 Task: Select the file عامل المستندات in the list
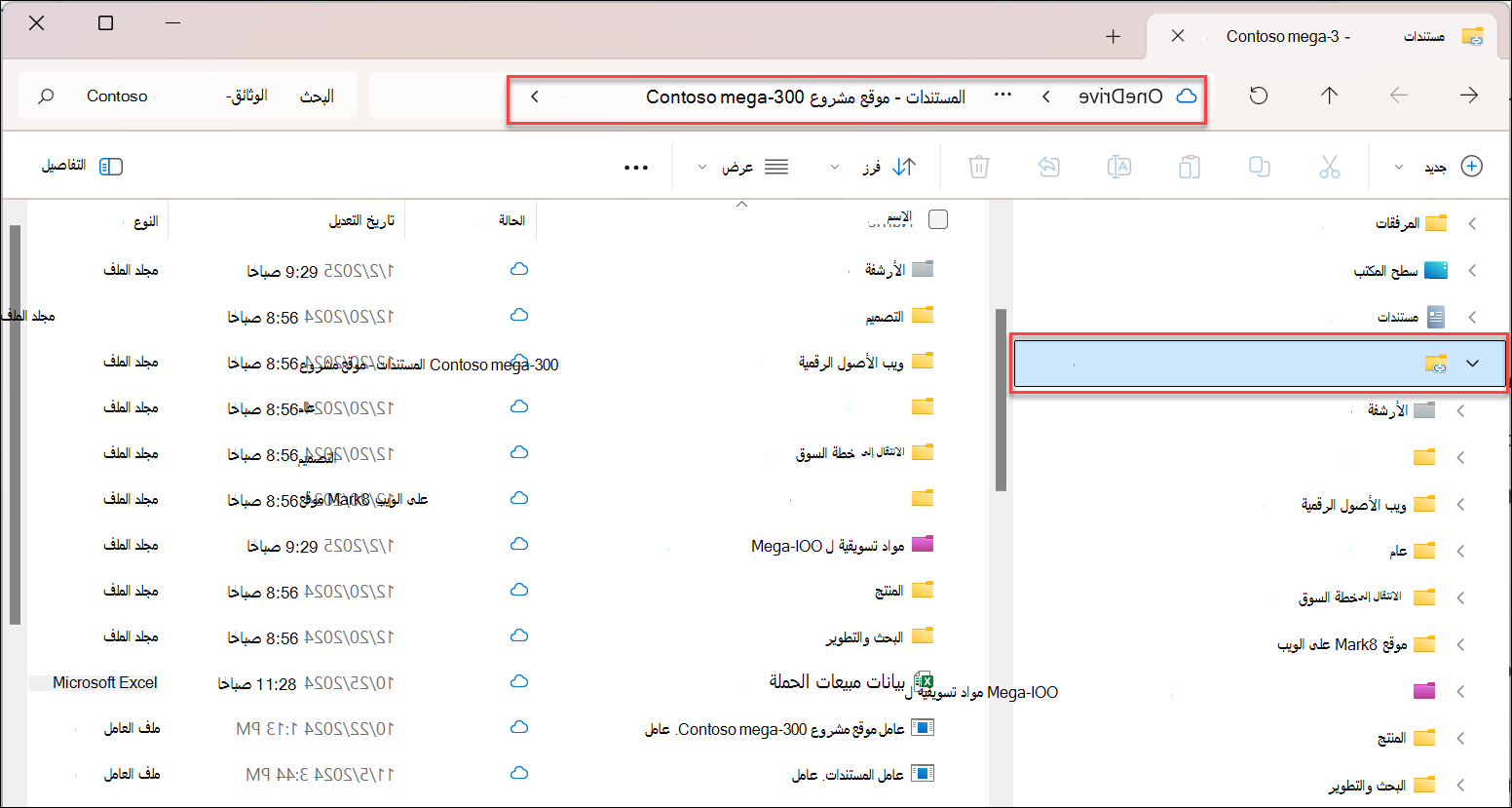[x=862, y=774]
